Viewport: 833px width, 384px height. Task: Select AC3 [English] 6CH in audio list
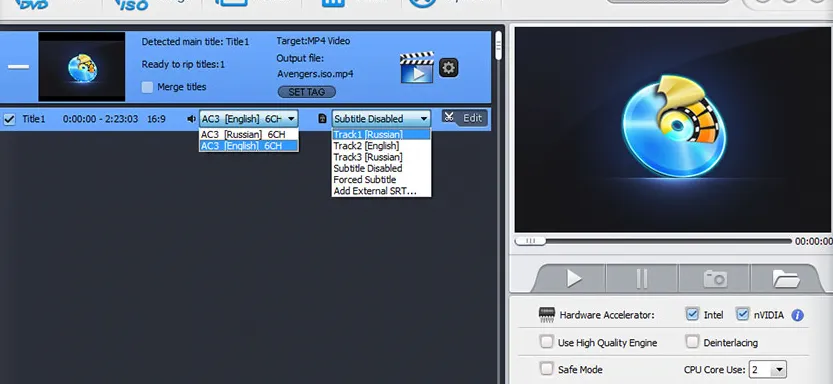249,146
